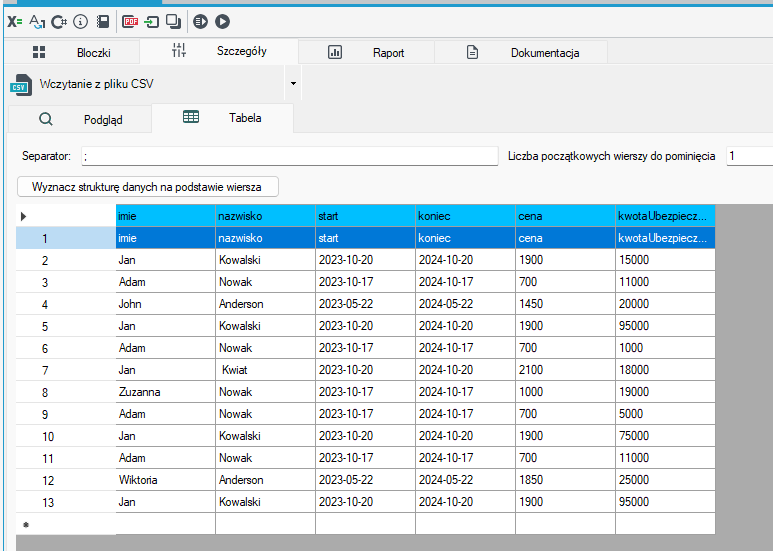Click the 'Wiktoria' cell in row 12
773x551 pixels.
point(166,480)
